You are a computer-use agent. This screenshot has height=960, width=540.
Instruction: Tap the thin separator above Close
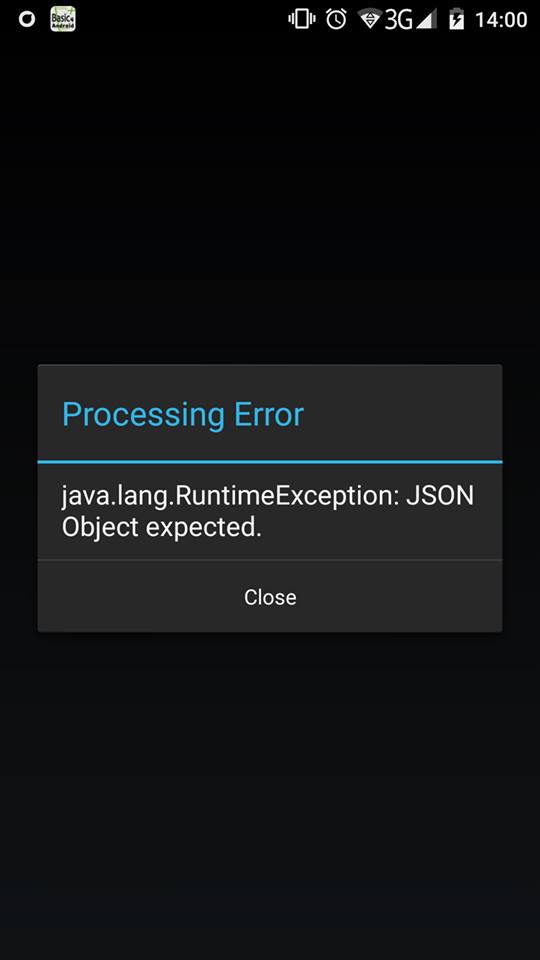click(x=270, y=560)
